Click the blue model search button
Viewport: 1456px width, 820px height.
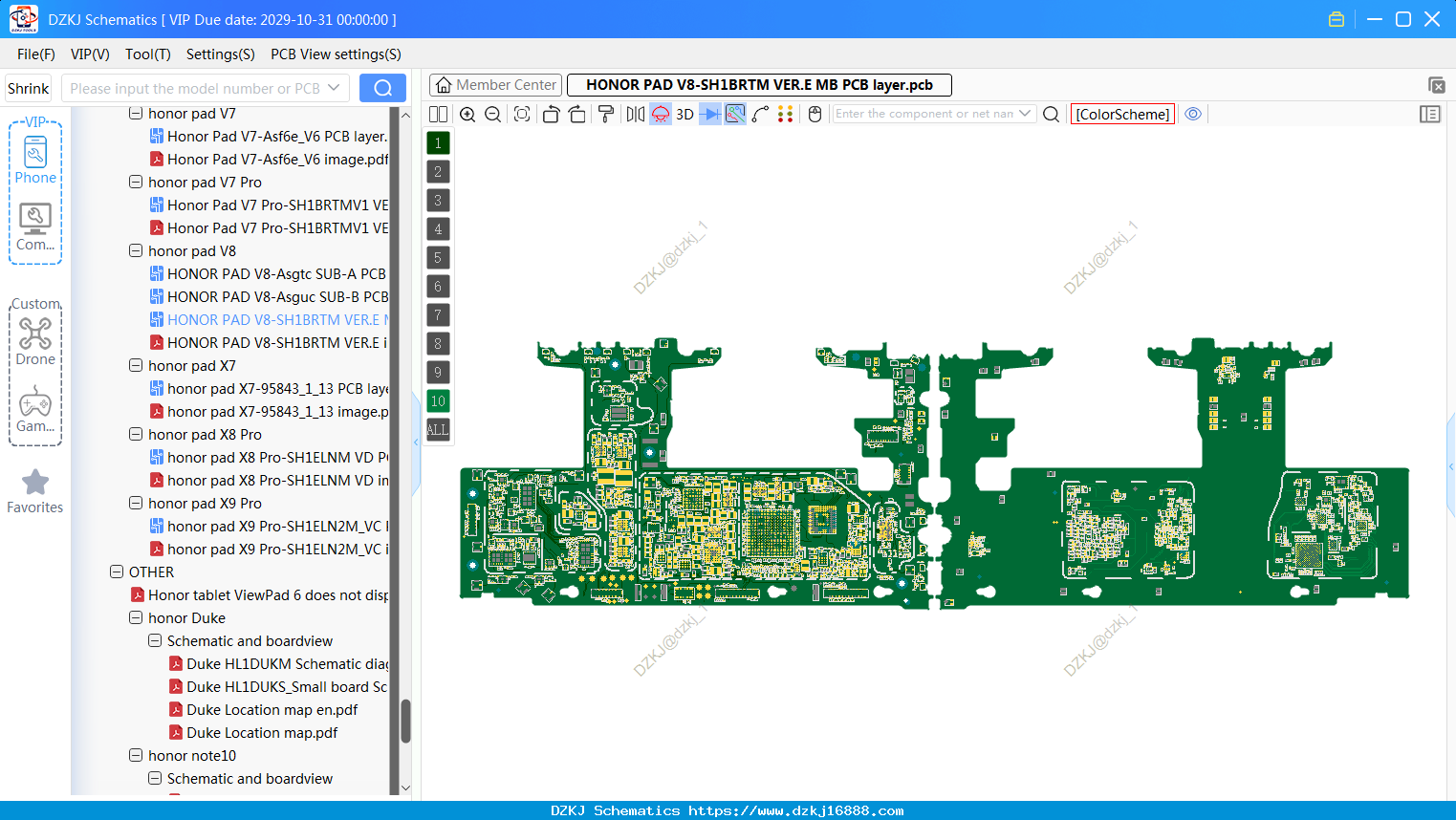tap(382, 88)
